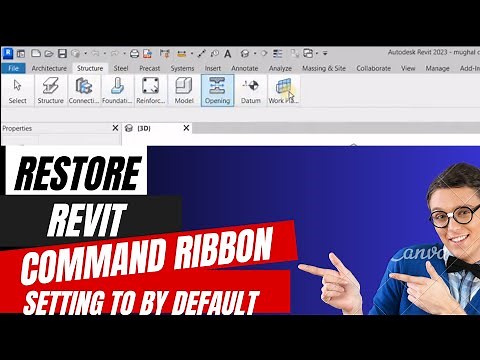
Task: Click the greyed Close Inactive Views icon
Action: pos(295,53)
